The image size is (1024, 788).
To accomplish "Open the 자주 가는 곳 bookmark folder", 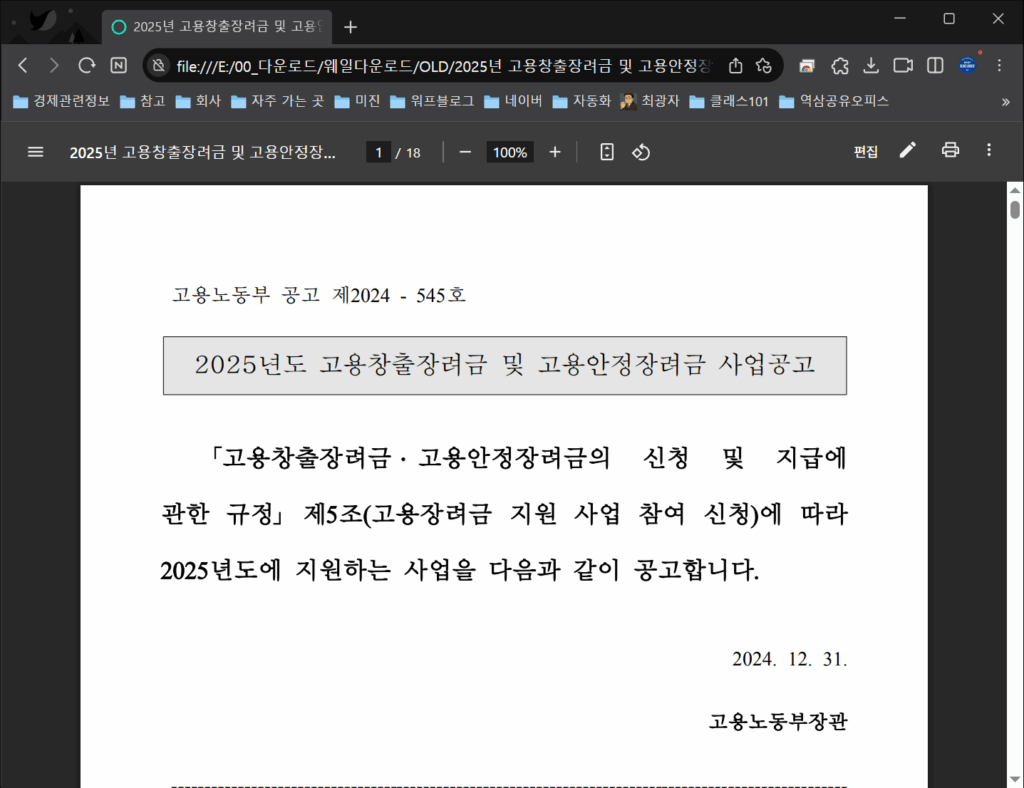I will [x=278, y=101].
